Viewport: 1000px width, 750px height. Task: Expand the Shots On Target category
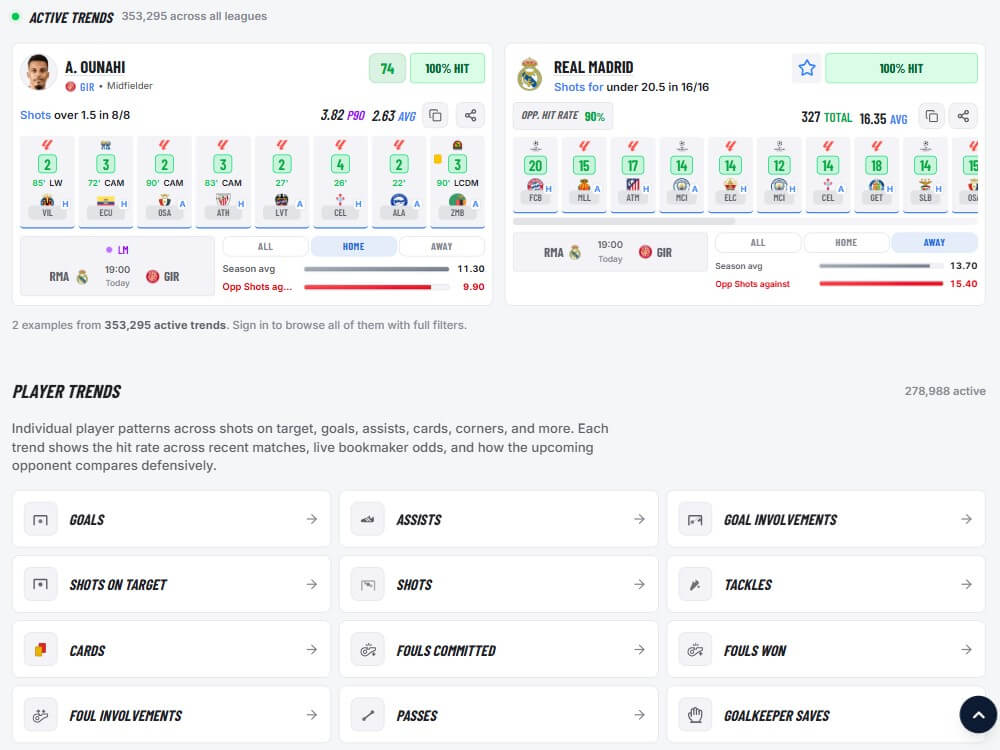pyautogui.click(x=170, y=584)
